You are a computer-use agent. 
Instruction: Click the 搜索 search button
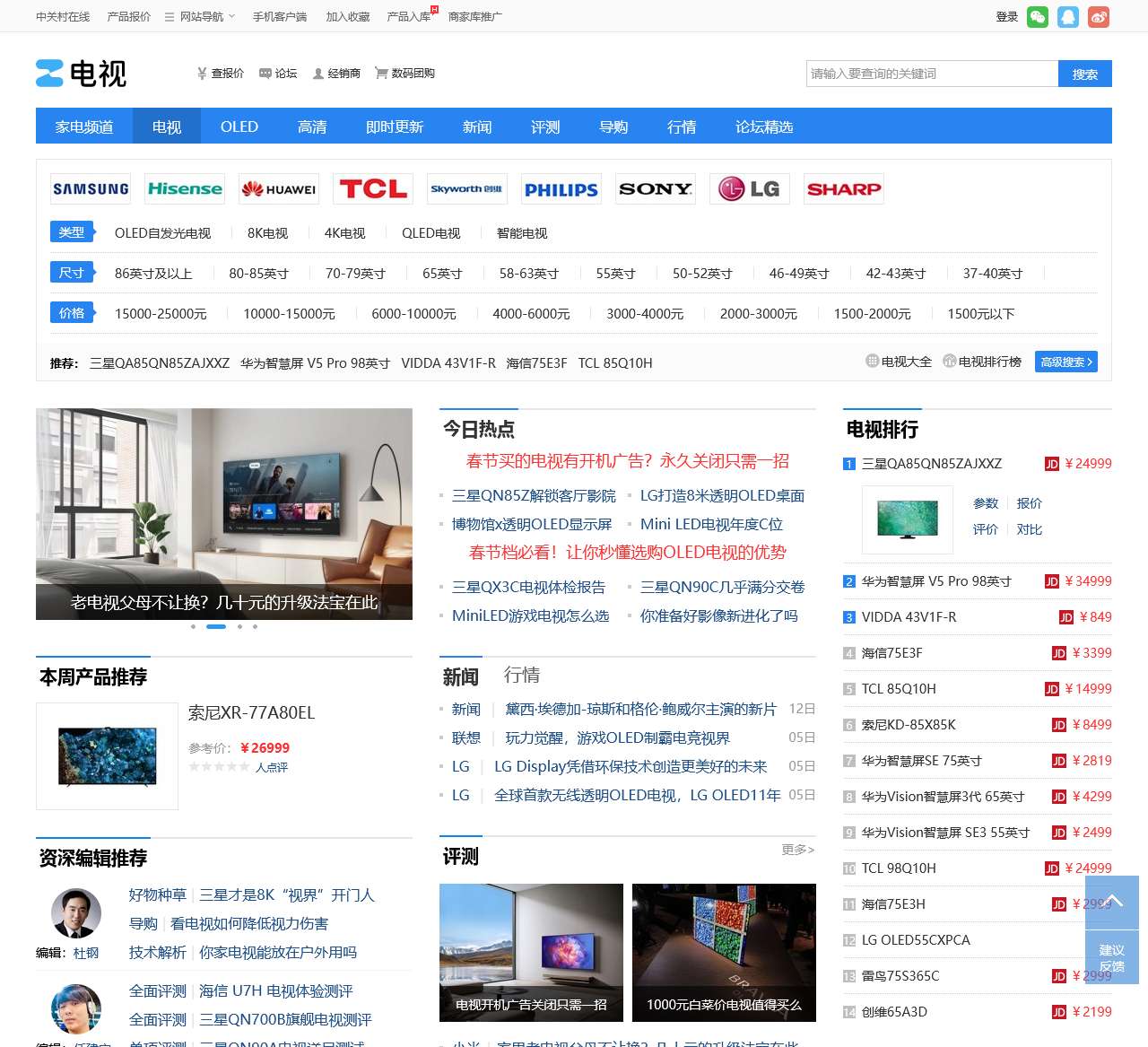pyautogui.click(x=1085, y=74)
